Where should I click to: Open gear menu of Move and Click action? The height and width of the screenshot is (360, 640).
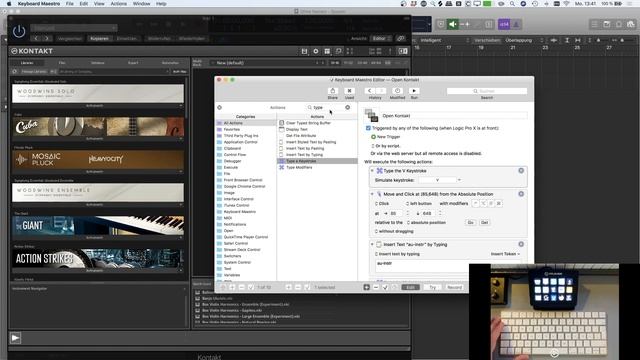pyautogui.click(x=521, y=194)
